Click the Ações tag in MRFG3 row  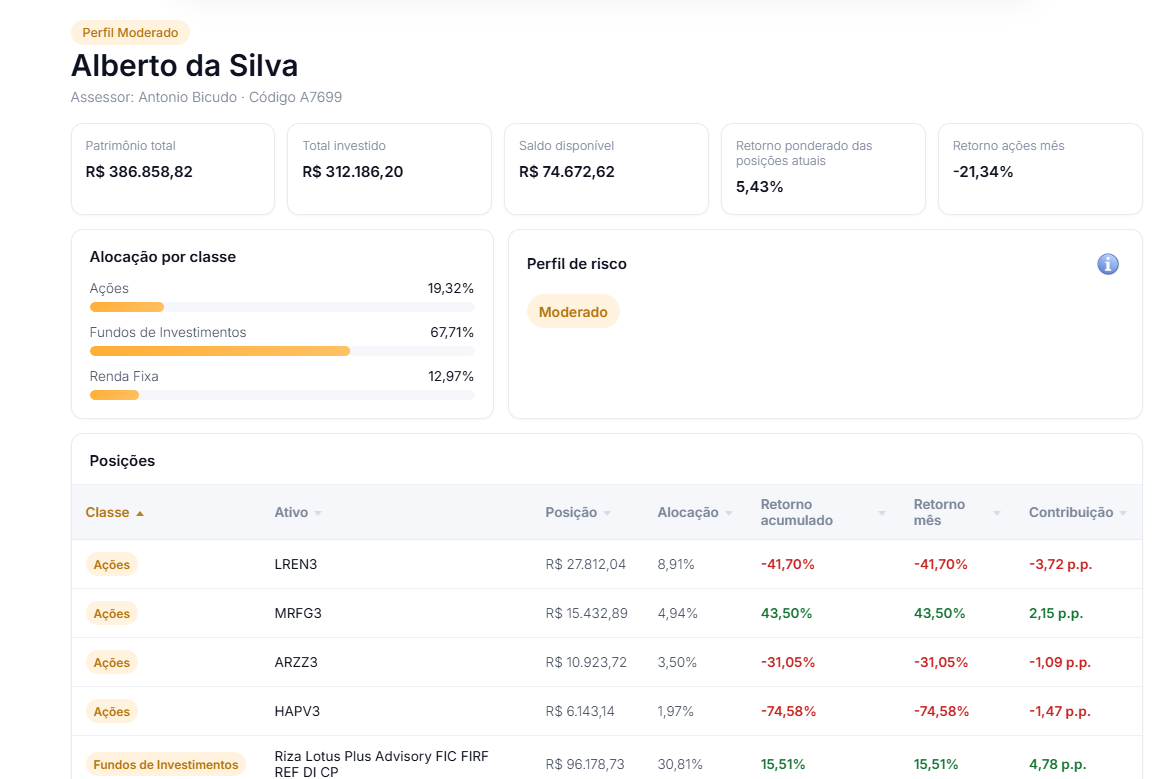112,613
